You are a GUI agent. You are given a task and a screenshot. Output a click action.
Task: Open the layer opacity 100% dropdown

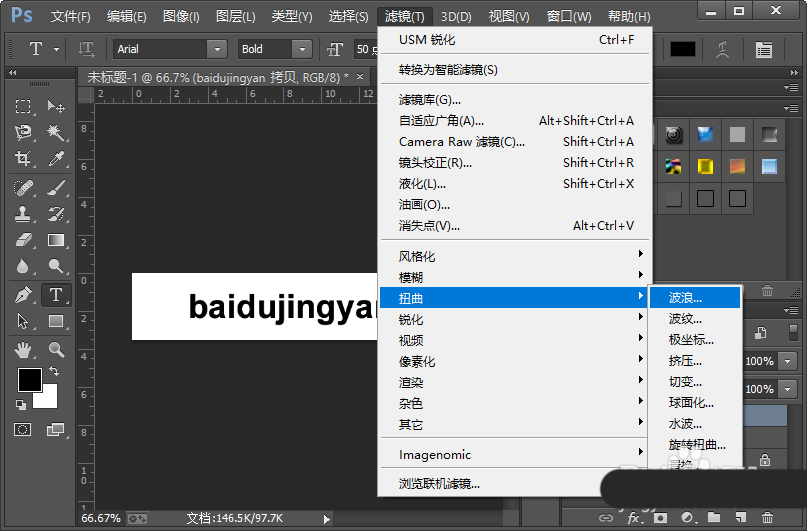click(x=787, y=361)
